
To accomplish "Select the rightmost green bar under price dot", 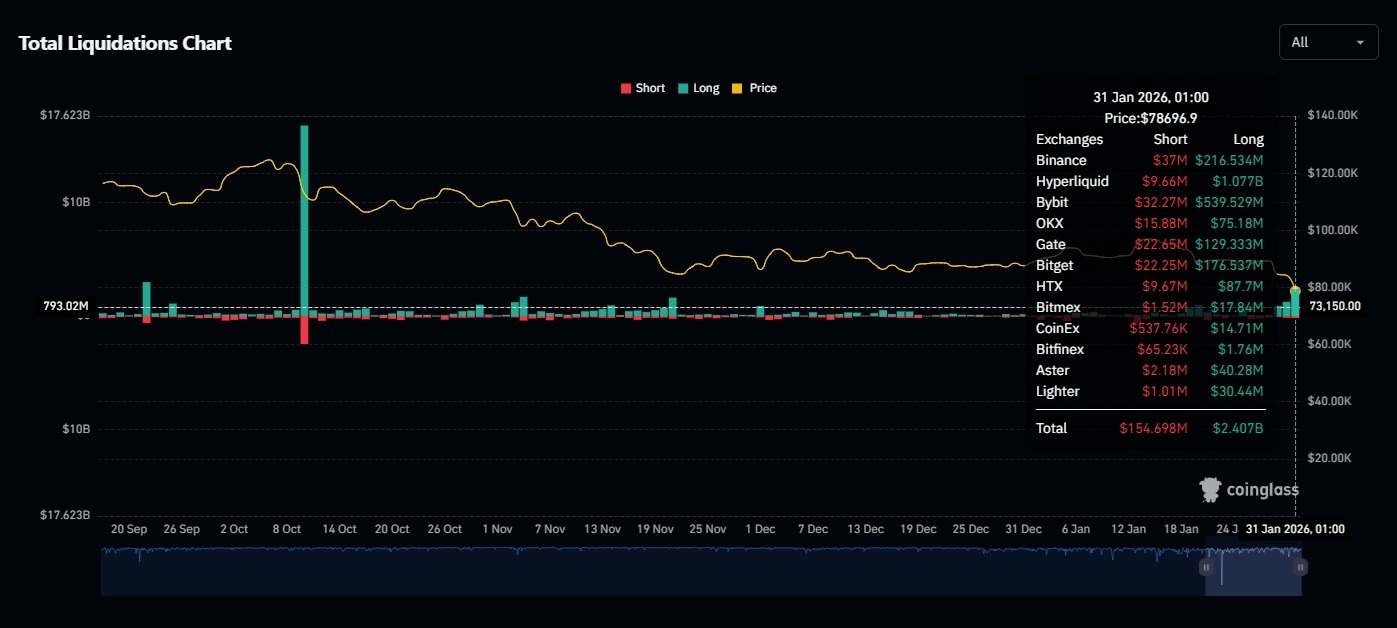I will pos(1295,304).
